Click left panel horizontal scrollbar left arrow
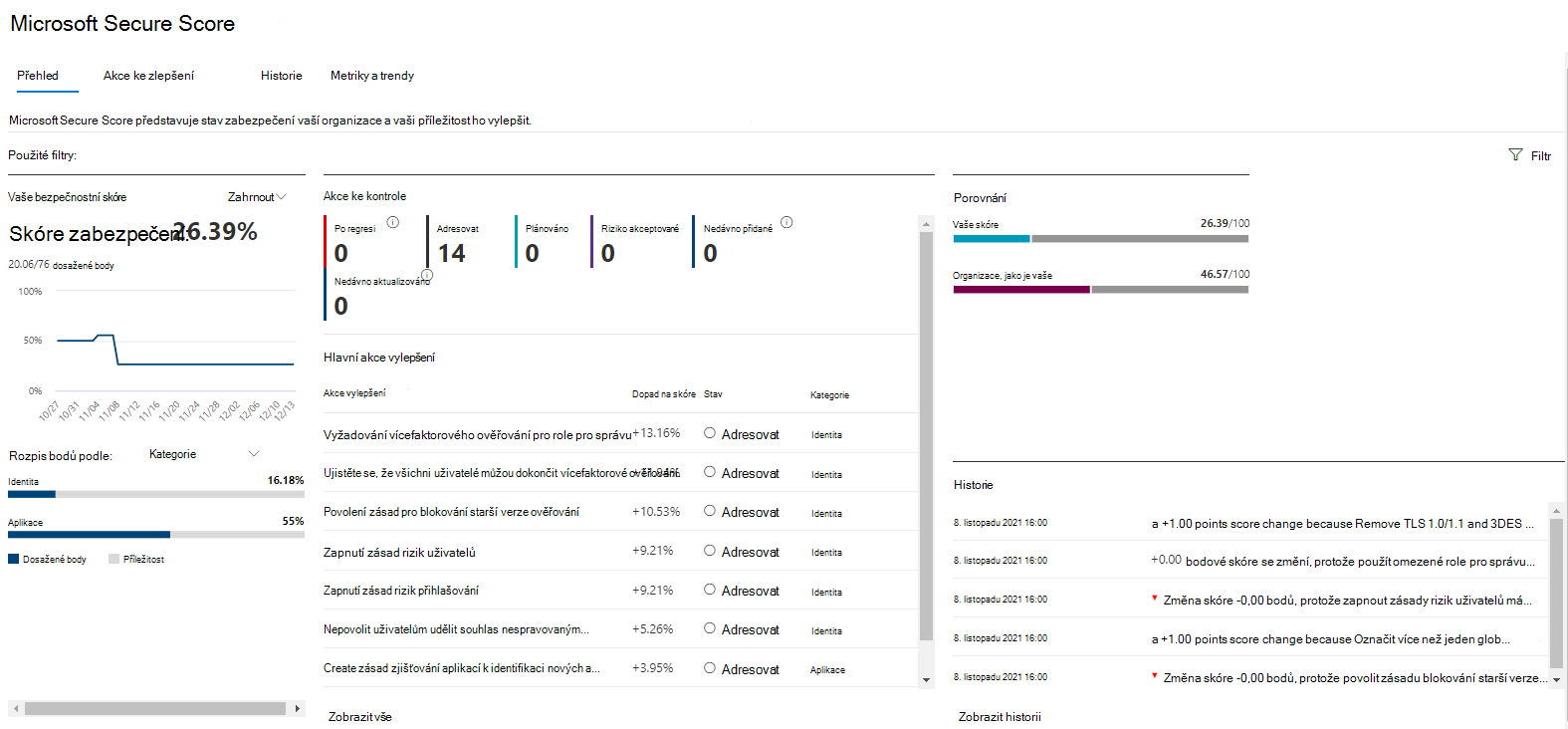The height and width of the screenshot is (729, 1568). click(14, 708)
